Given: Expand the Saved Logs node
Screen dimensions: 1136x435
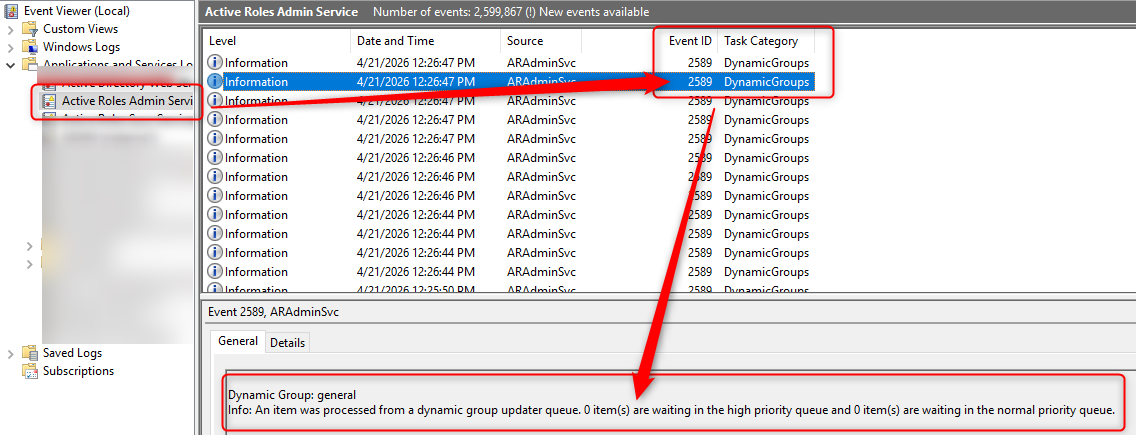Looking at the screenshot, I should point(11,353).
